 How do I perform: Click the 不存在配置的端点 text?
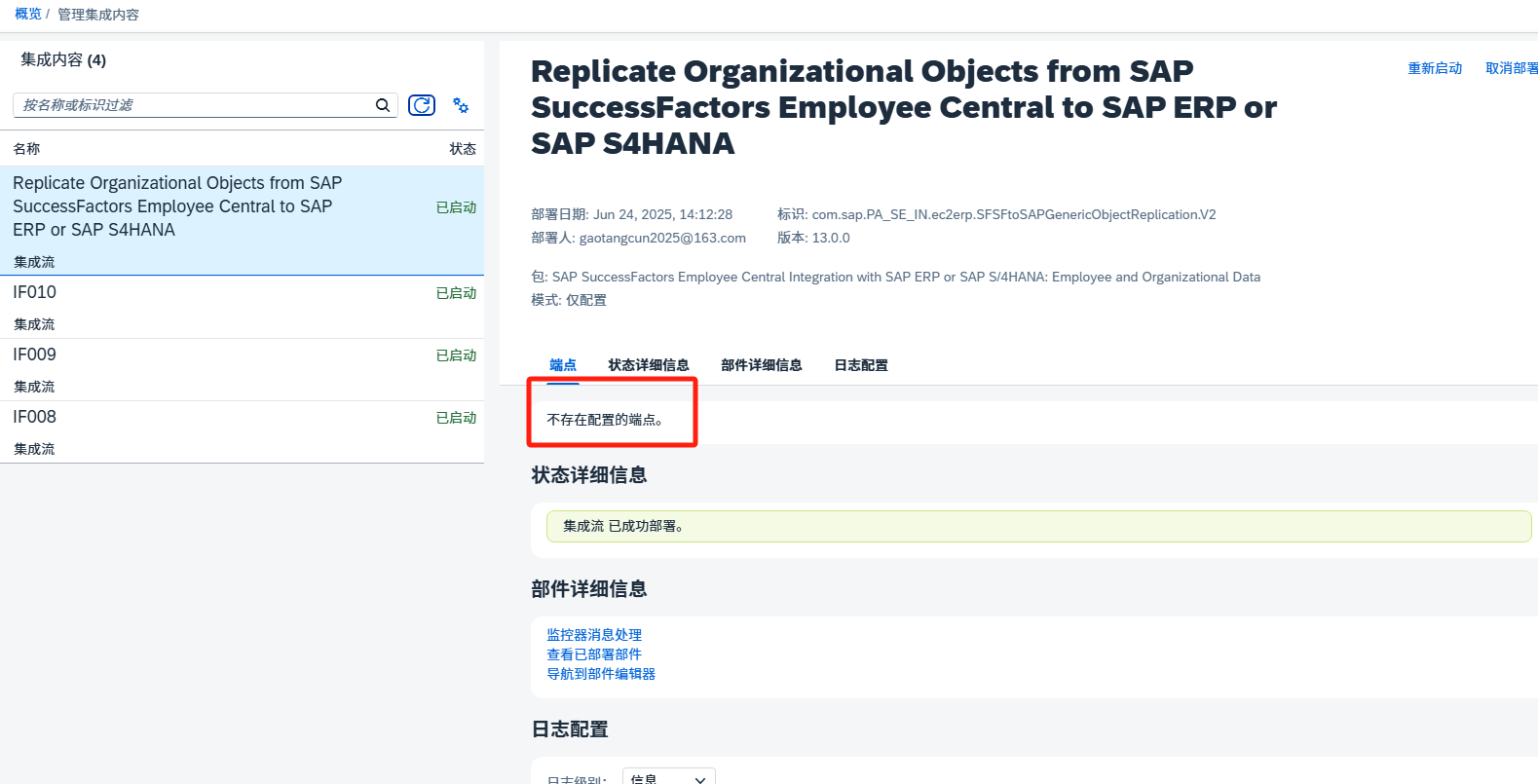[x=606, y=420]
